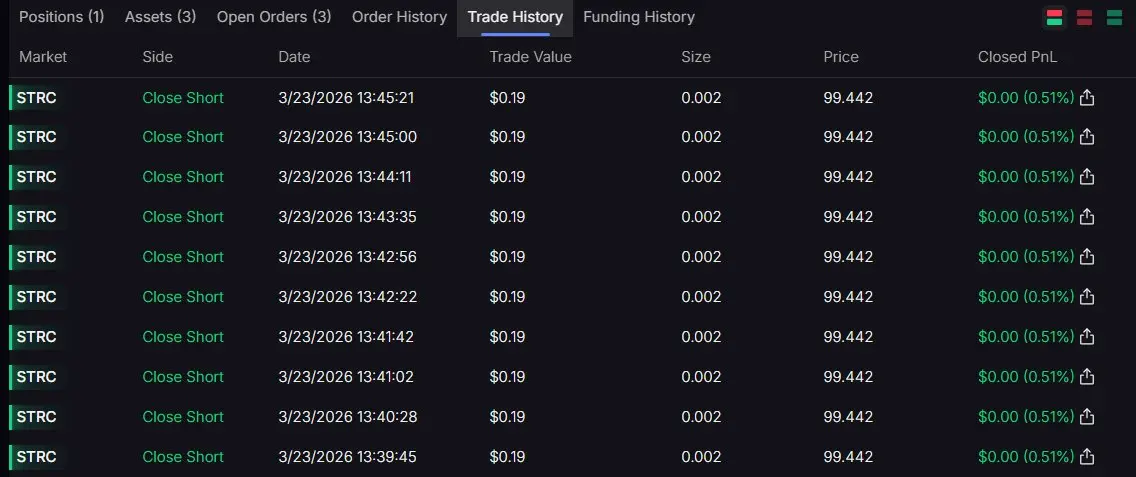Share the 13:40:28 trade PnL
The image size is (1136, 477).
1087,417
